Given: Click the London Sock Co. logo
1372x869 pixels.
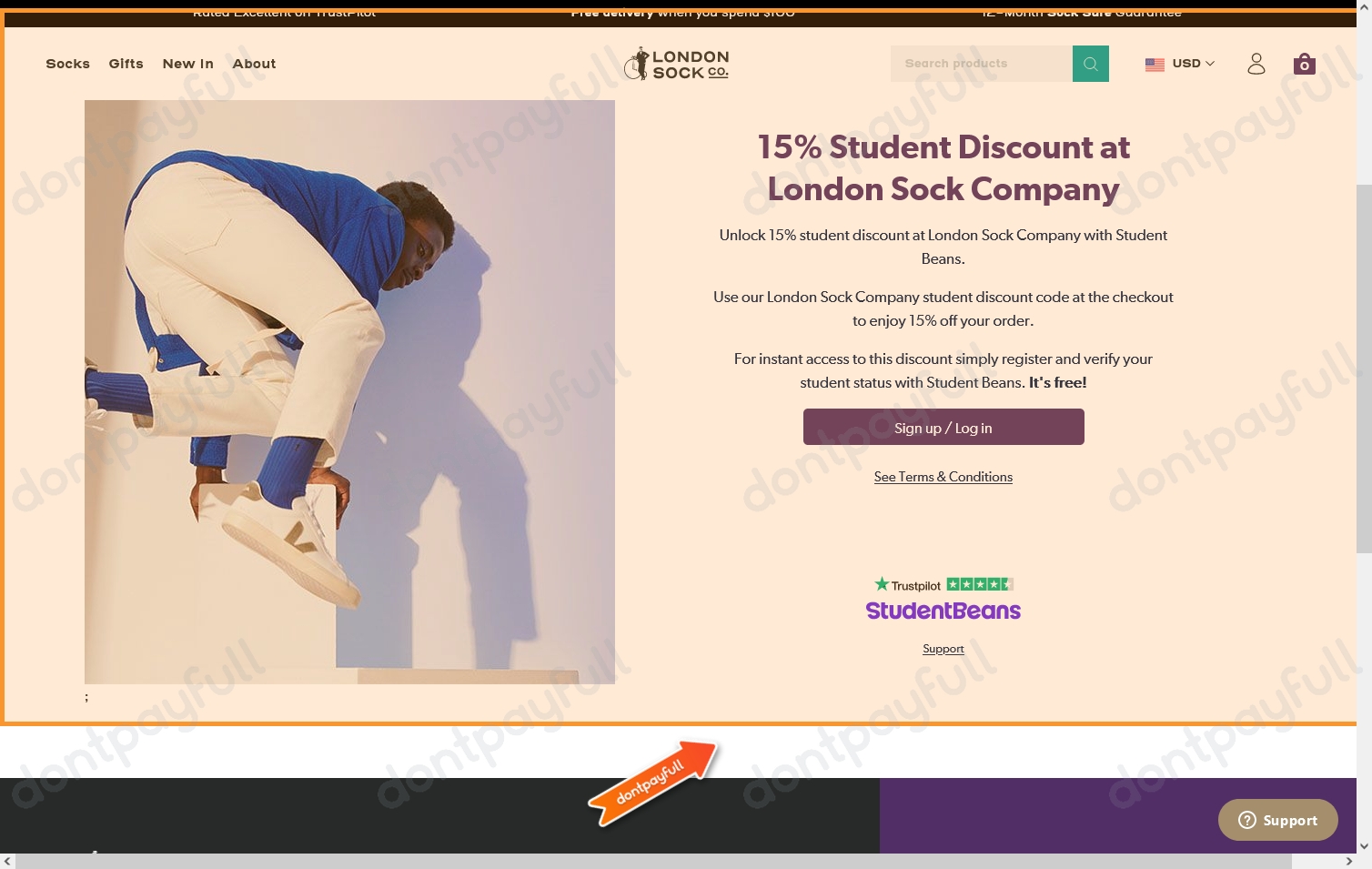Looking at the screenshot, I should click(676, 64).
